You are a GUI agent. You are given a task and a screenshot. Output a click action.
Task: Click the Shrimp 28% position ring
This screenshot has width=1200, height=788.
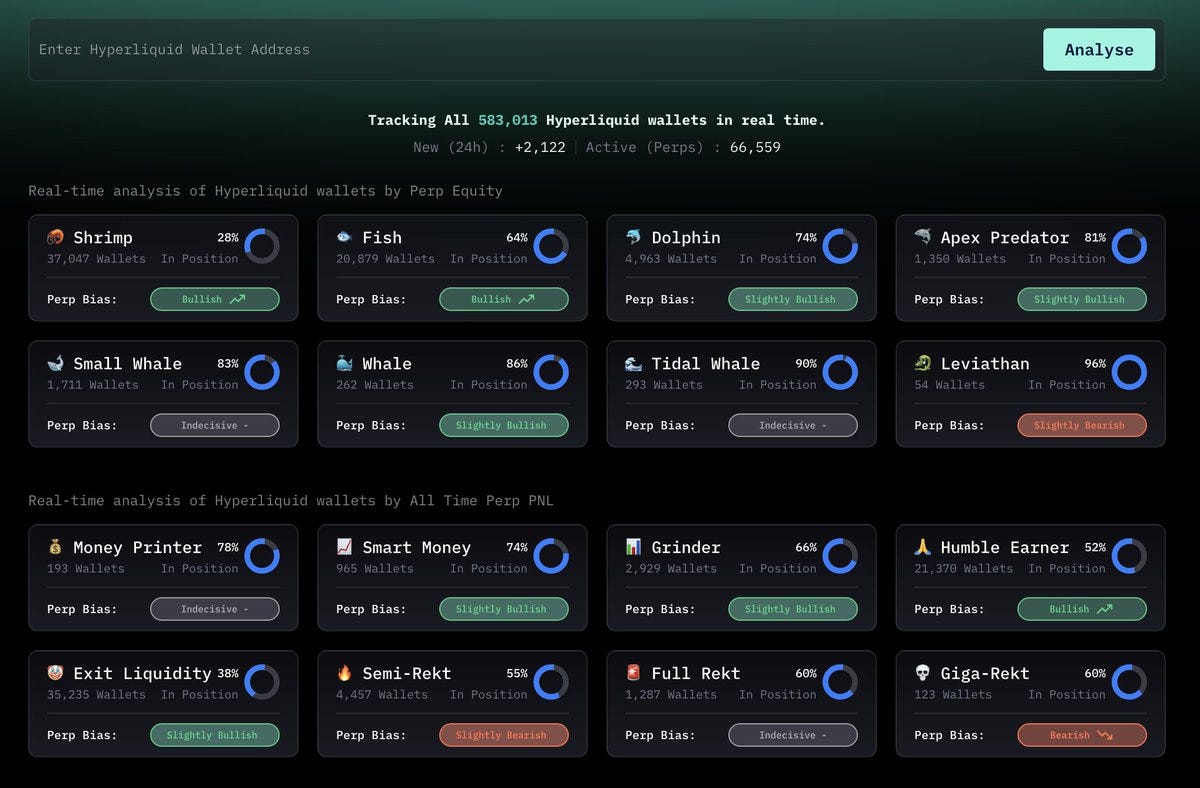click(x=262, y=246)
